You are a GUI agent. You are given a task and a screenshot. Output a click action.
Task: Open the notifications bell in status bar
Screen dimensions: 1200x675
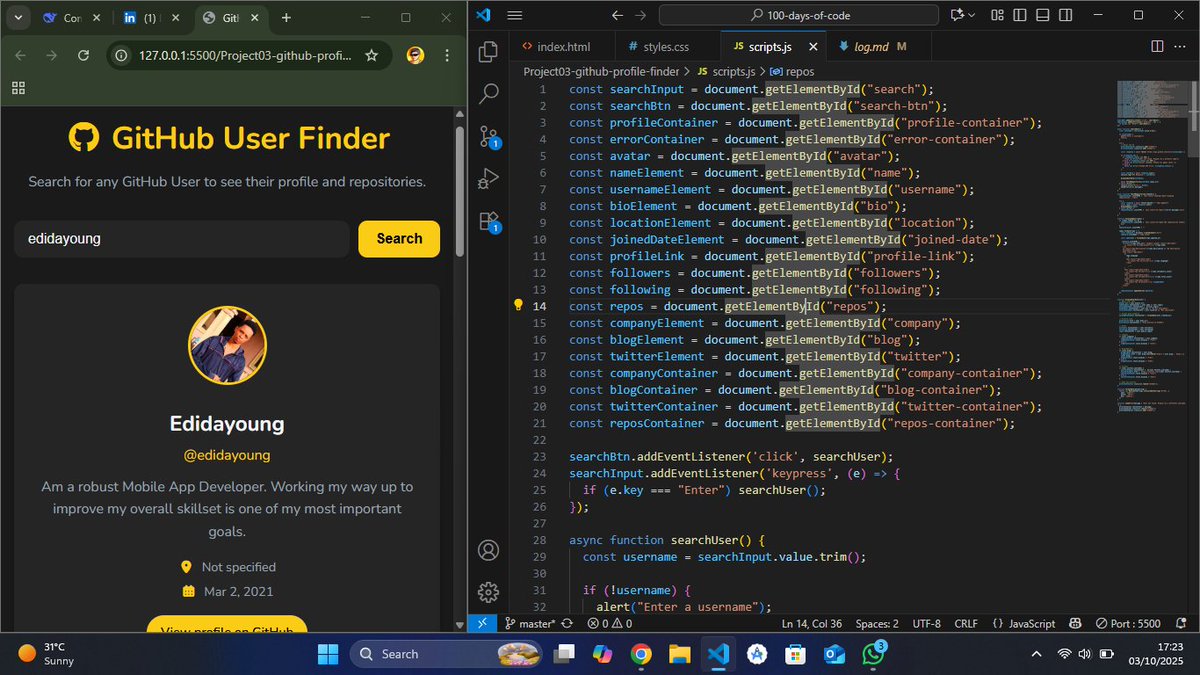(x=1181, y=623)
